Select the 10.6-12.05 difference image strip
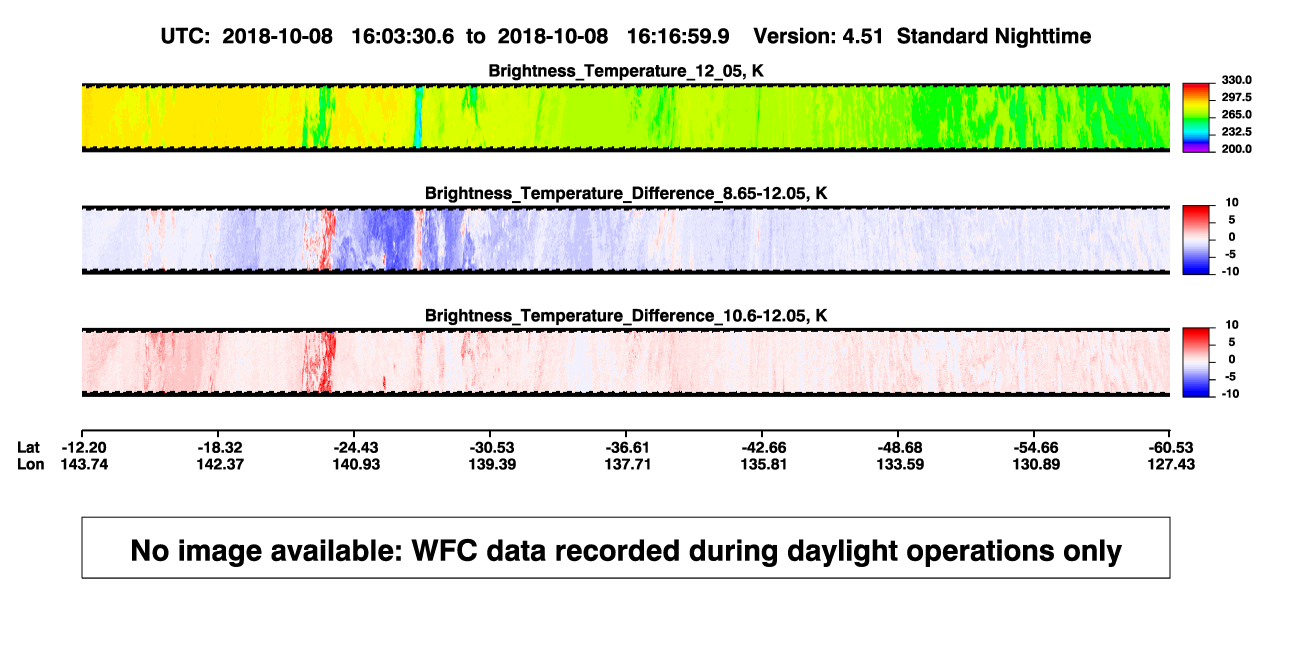 [x=626, y=362]
